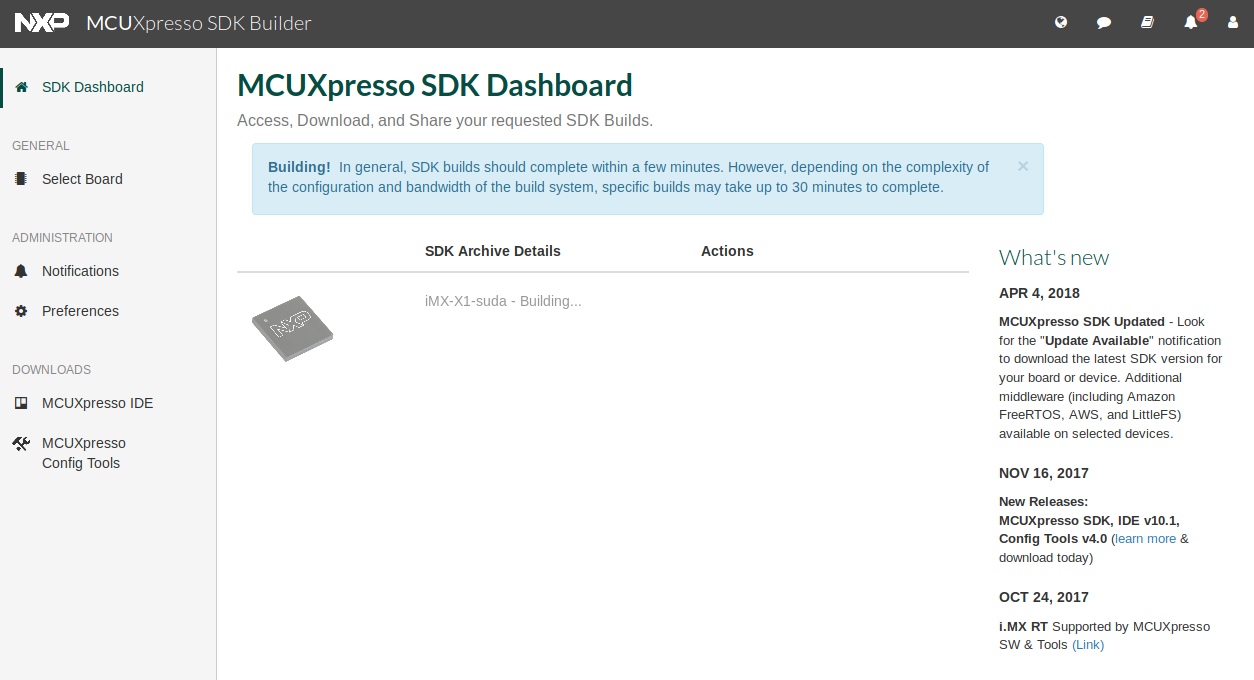Image resolution: width=1254 pixels, height=680 pixels.
Task: Follow the 'learn more' link
Action: (1146, 539)
